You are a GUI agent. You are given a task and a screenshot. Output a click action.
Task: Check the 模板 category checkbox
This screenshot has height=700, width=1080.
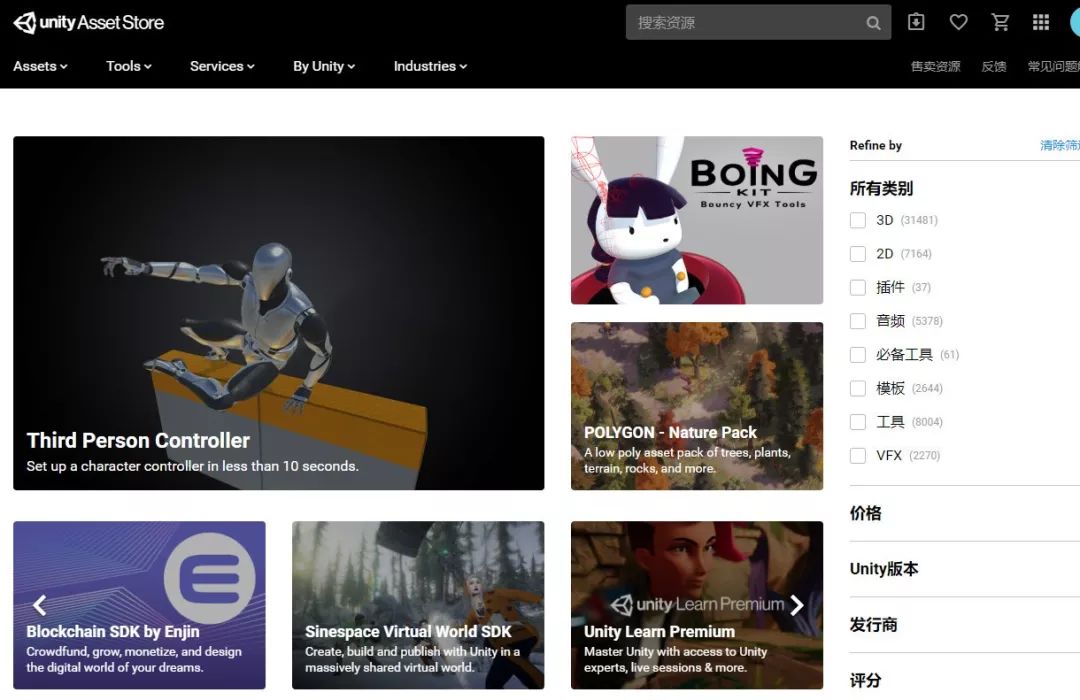click(x=858, y=389)
